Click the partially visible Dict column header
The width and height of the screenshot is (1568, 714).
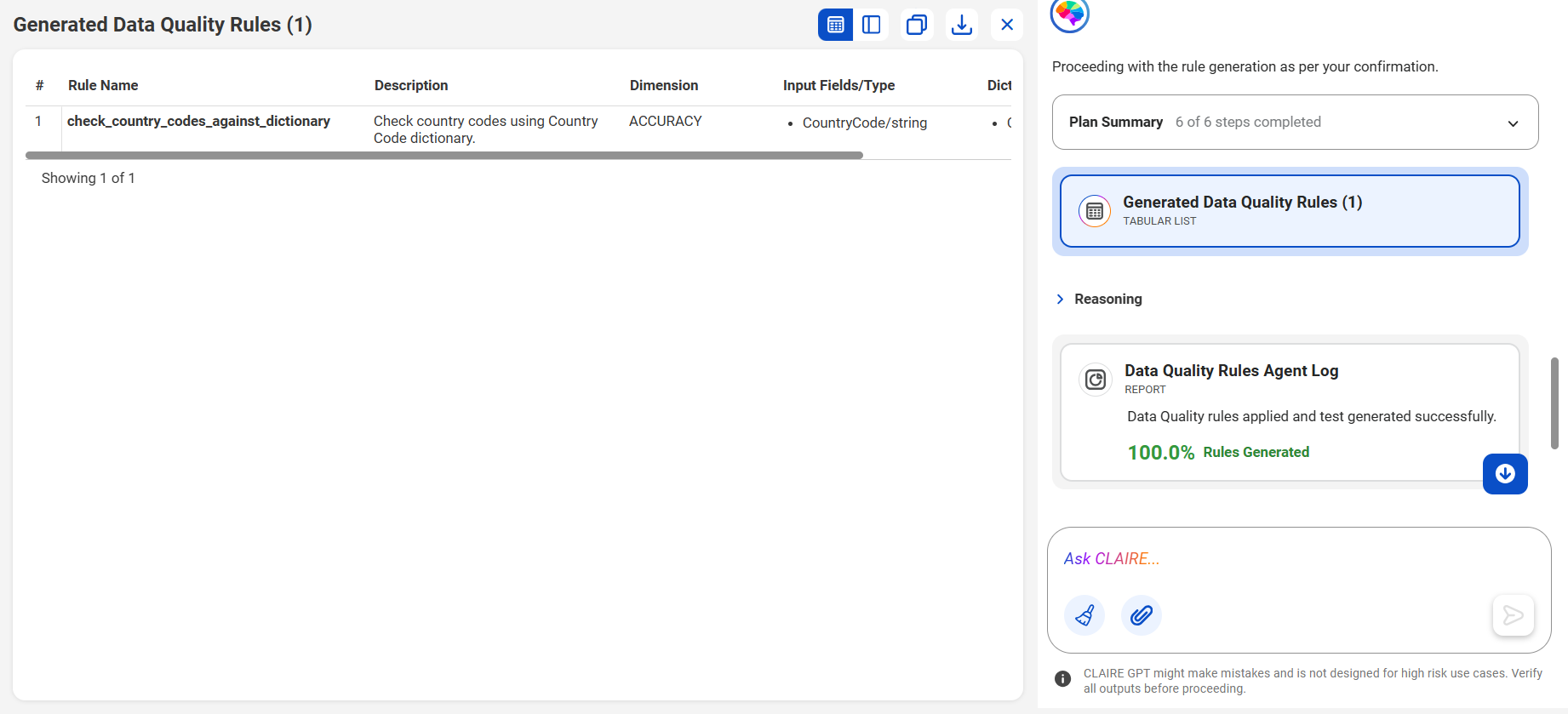point(999,85)
